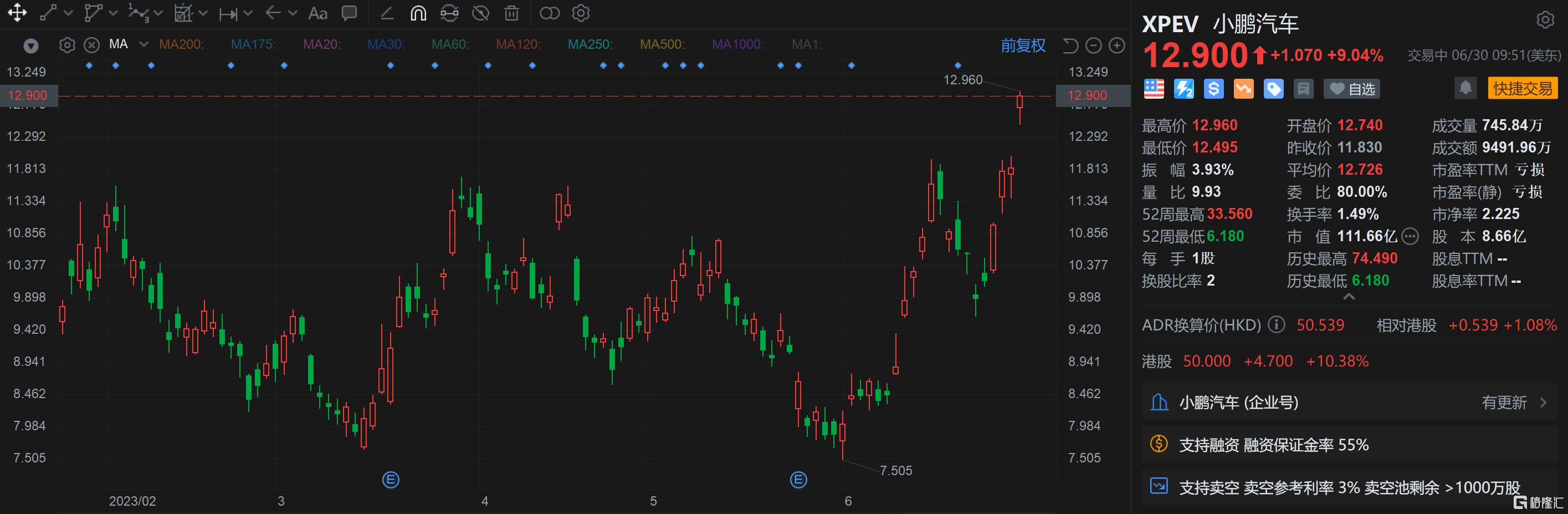This screenshot has height=514, width=1568.
Task: Click the 12.900 current price label on left axis
Action: point(28,95)
